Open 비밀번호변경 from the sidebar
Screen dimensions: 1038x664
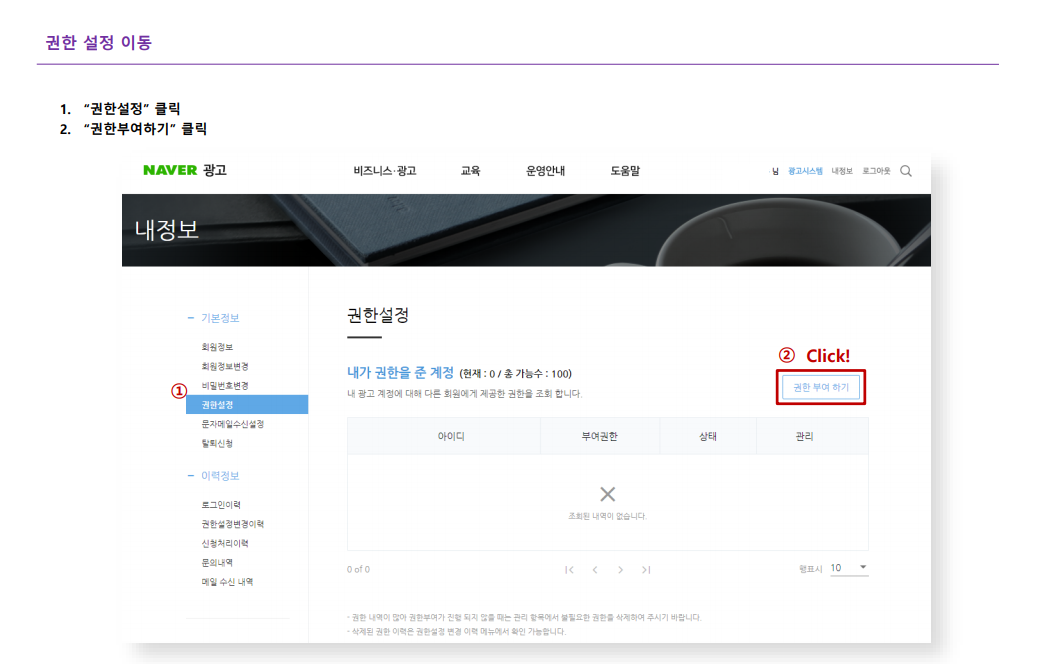225,386
